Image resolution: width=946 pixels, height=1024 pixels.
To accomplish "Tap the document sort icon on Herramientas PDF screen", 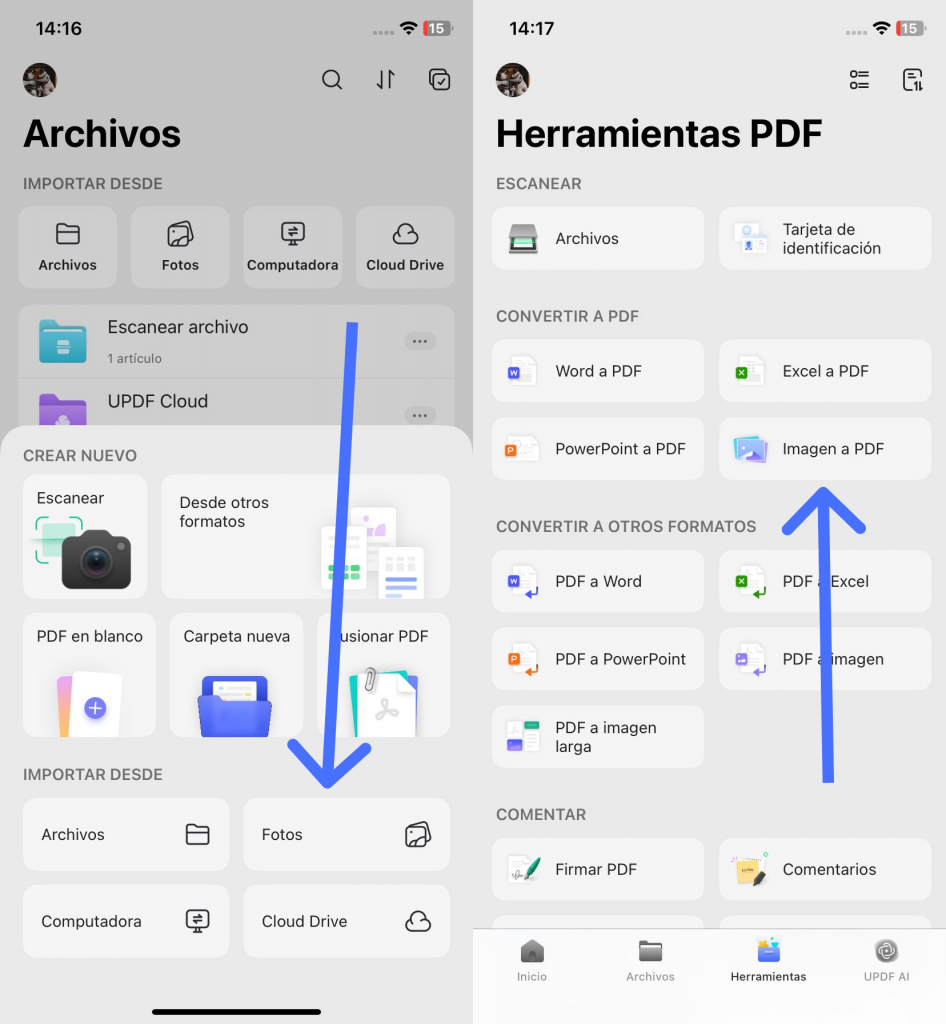I will tap(913, 80).
